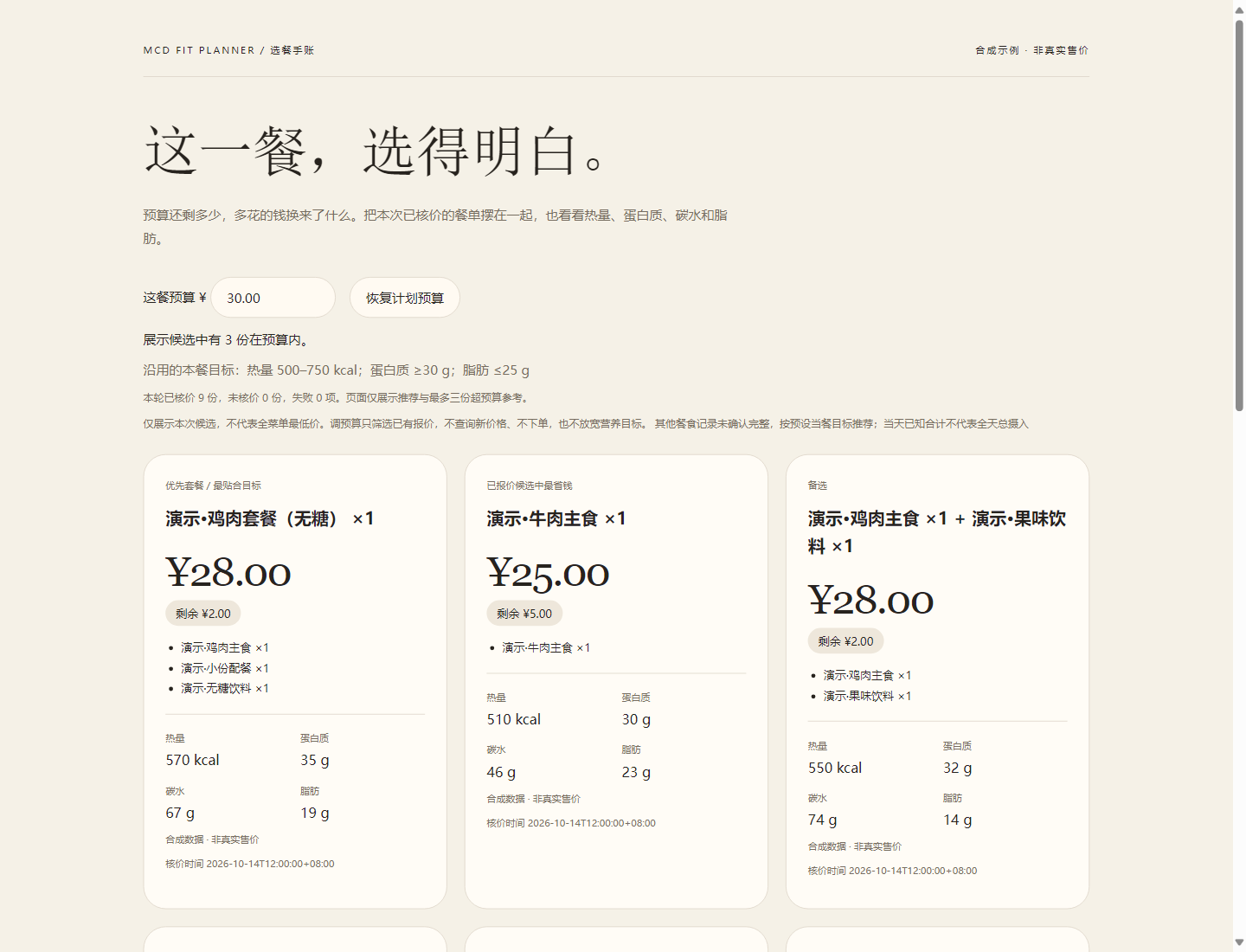Click the 优先套餐 / 最贴合目标 tag

pos(214,486)
